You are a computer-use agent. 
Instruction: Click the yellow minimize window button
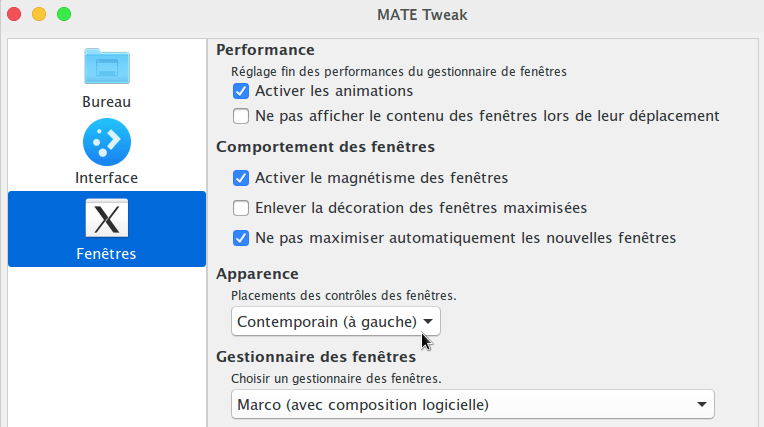[39, 14]
